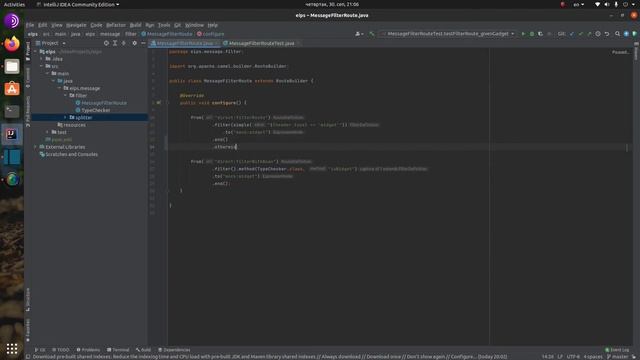640x360 pixels.
Task: Expand all in Project panel
Action: [x=115, y=43]
